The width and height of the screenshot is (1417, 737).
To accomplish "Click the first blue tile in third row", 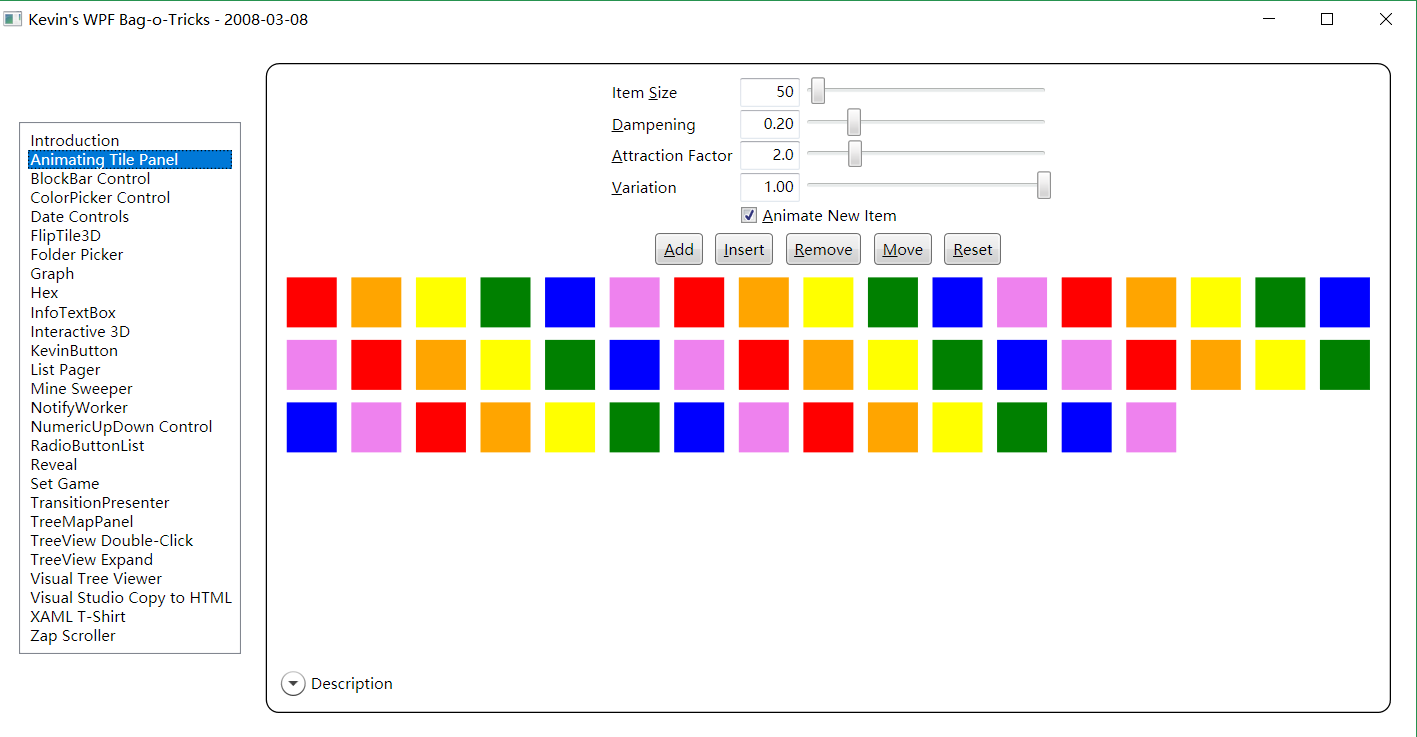I will [x=312, y=427].
